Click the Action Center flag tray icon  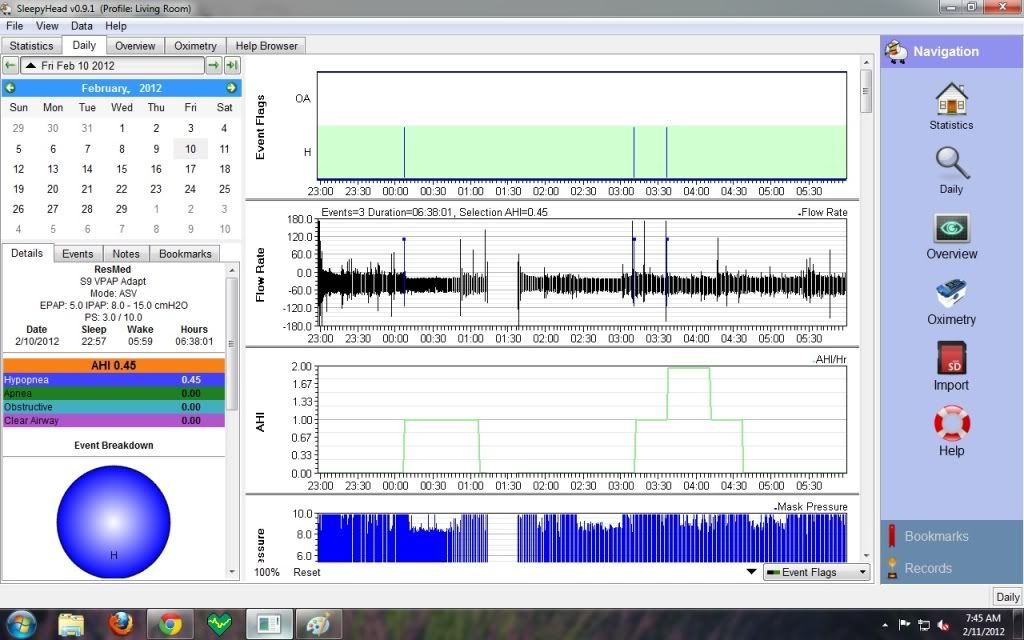coord(905,625)
